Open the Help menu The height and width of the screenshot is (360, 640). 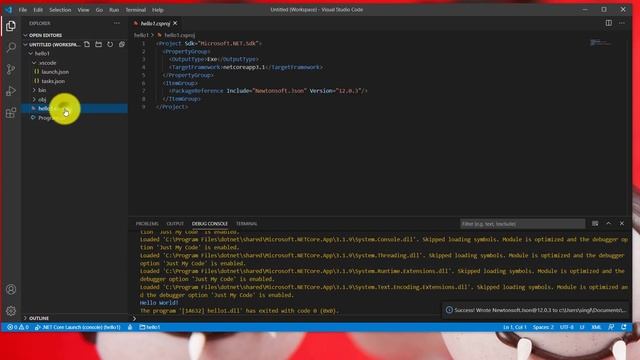[x=158, y=10]
